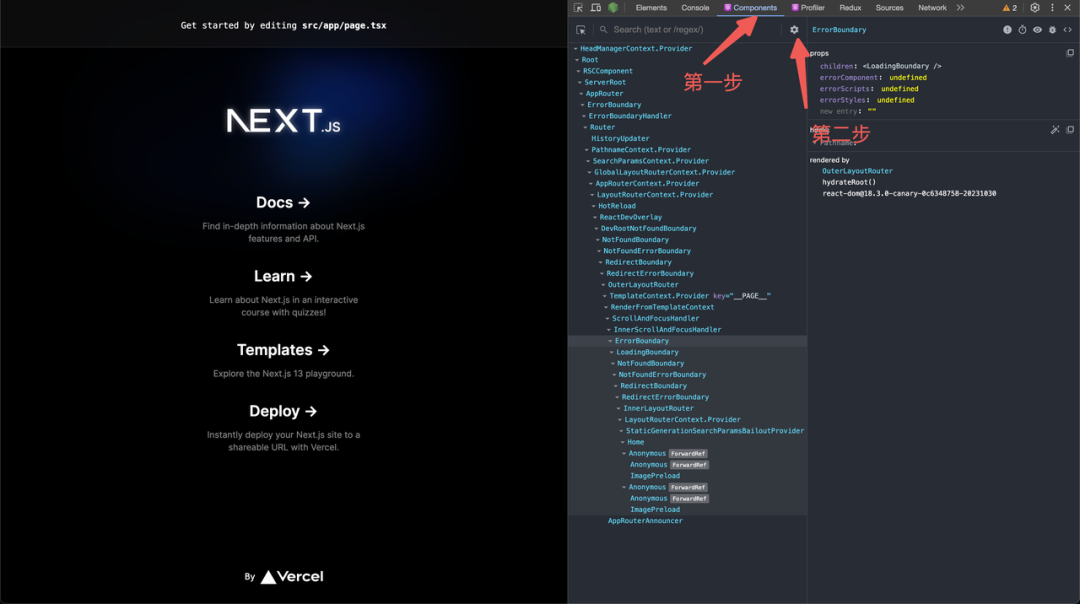This screenshot has width=1080, height=604.
Task: Select the ServerRoot tree row
Action: [x=687, y=83]
